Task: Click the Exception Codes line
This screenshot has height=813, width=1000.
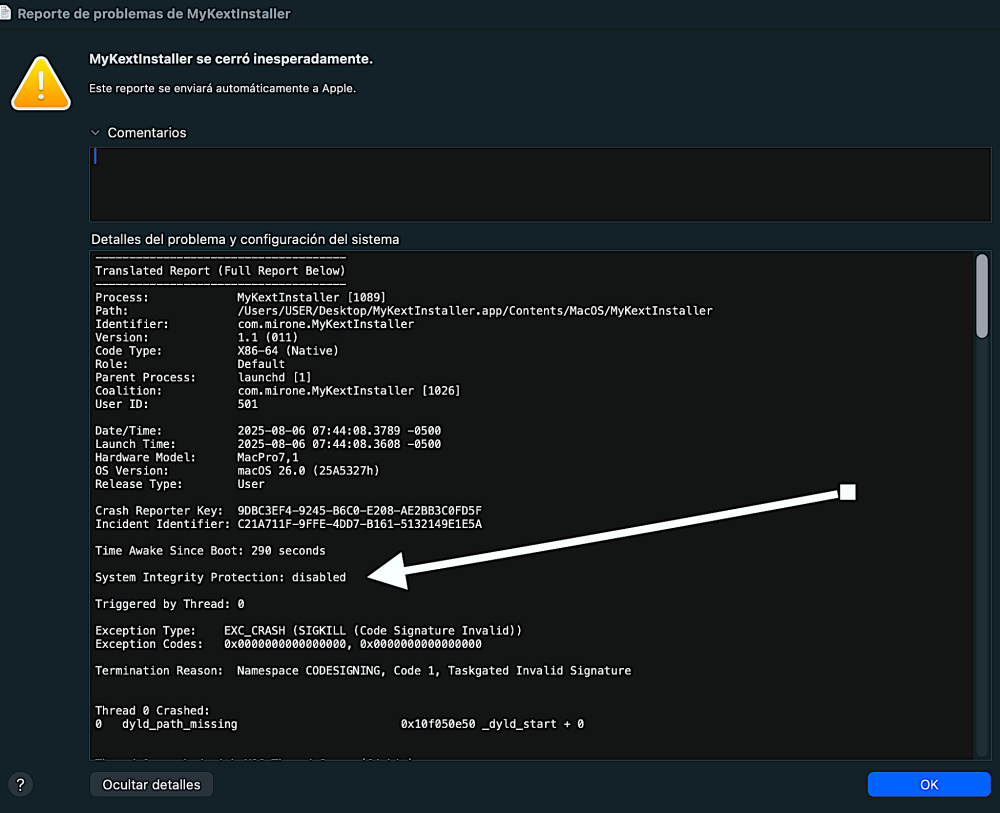Action: point(288,645)
